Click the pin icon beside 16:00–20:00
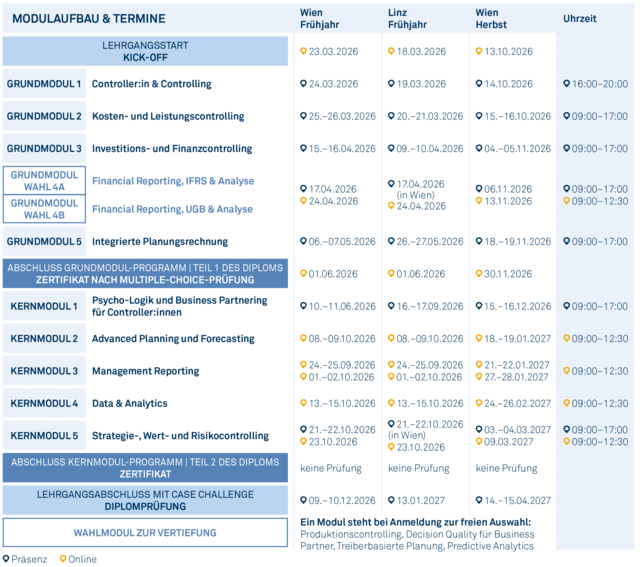The height and width of the screenshot is (567, 640). coord(566,84)
